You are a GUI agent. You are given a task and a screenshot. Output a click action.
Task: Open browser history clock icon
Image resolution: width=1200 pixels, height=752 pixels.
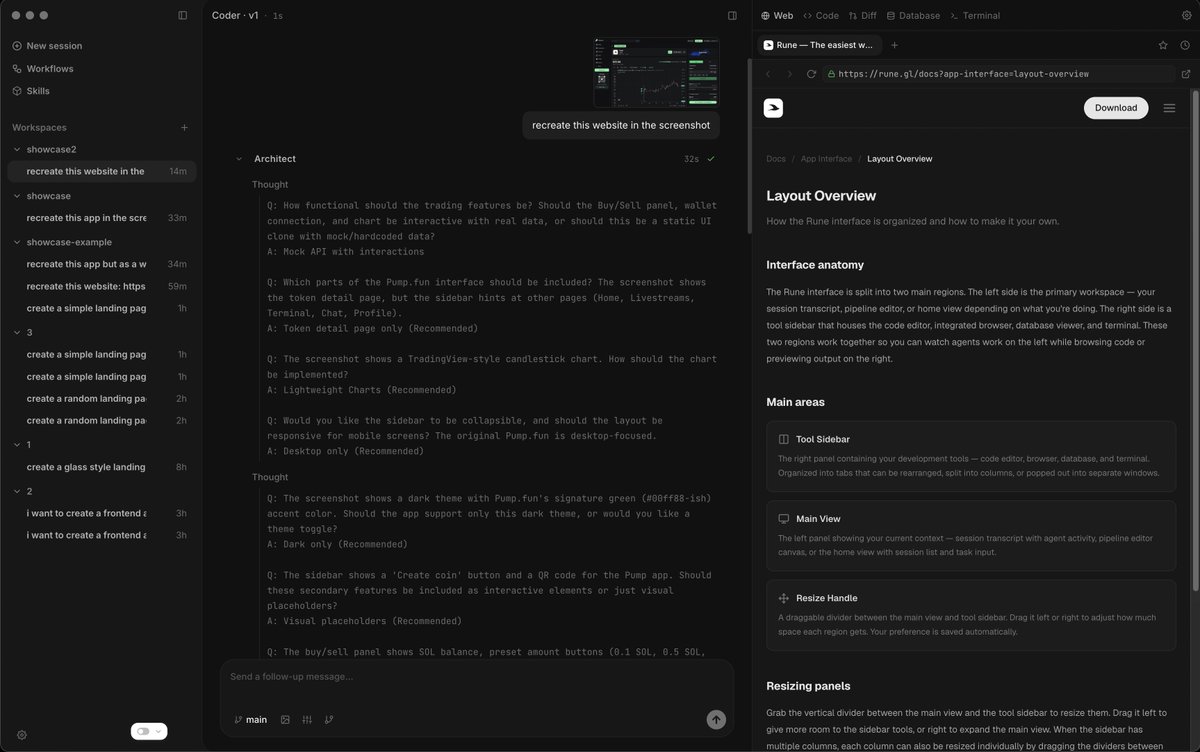click(x=1185, y=45)
